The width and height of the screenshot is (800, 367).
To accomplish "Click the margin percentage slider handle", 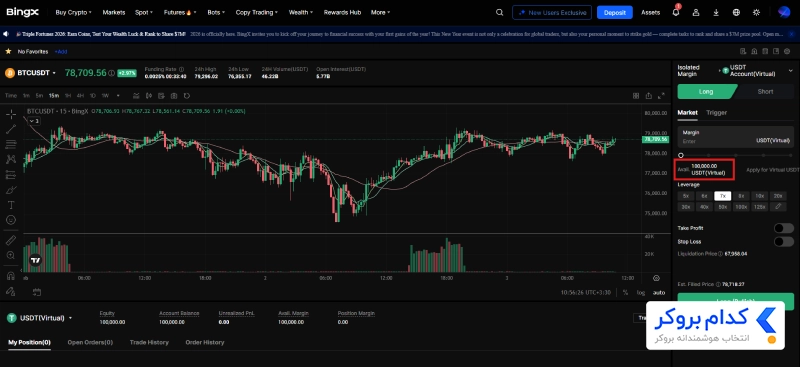I will (681, 155).
